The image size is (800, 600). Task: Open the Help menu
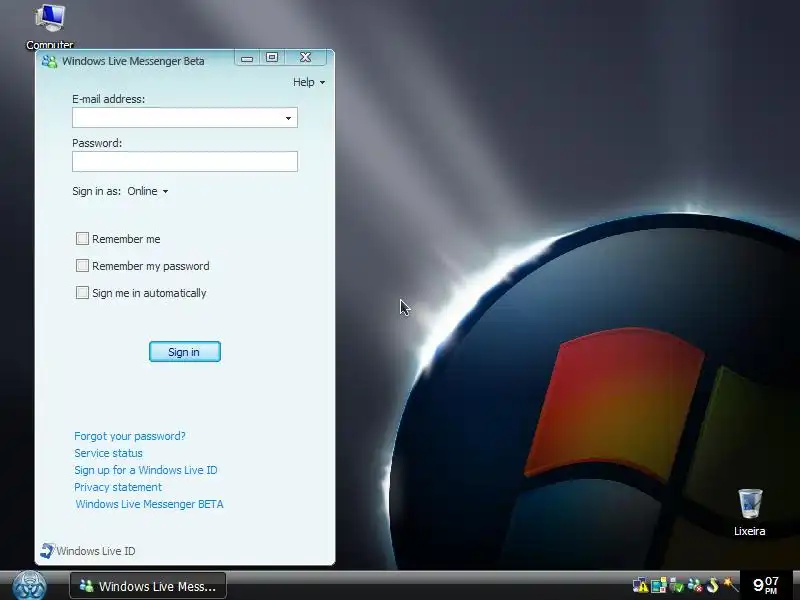tap(309, 82)
